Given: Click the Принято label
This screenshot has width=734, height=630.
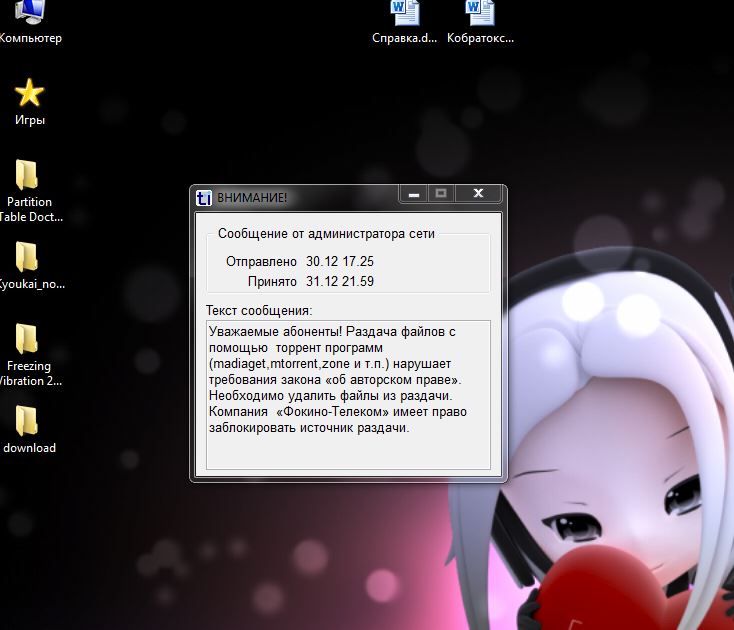Looking at the screenshot, I should click(x=272, y=281).
